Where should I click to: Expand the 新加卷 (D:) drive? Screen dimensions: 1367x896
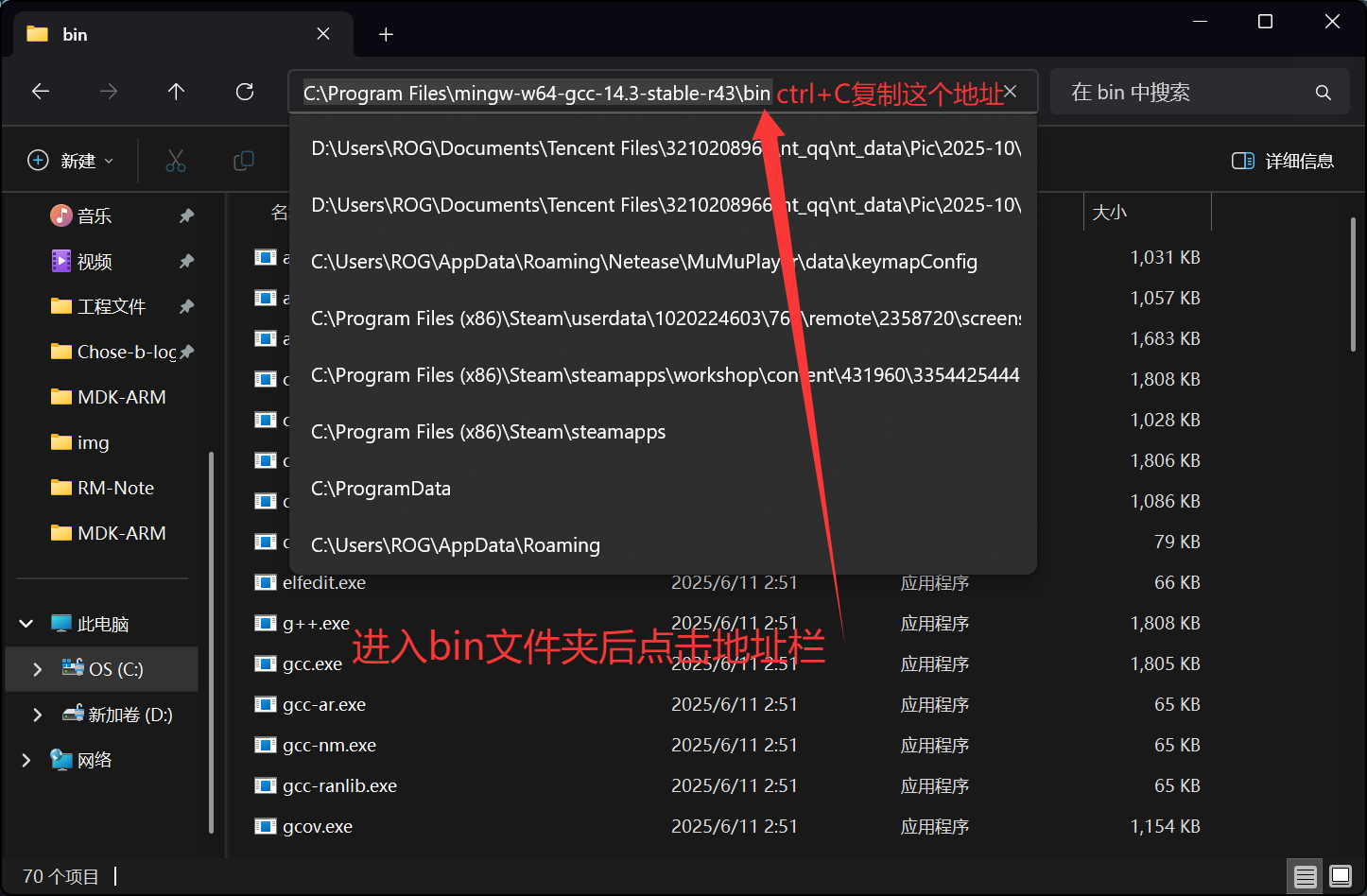point(38,715)
